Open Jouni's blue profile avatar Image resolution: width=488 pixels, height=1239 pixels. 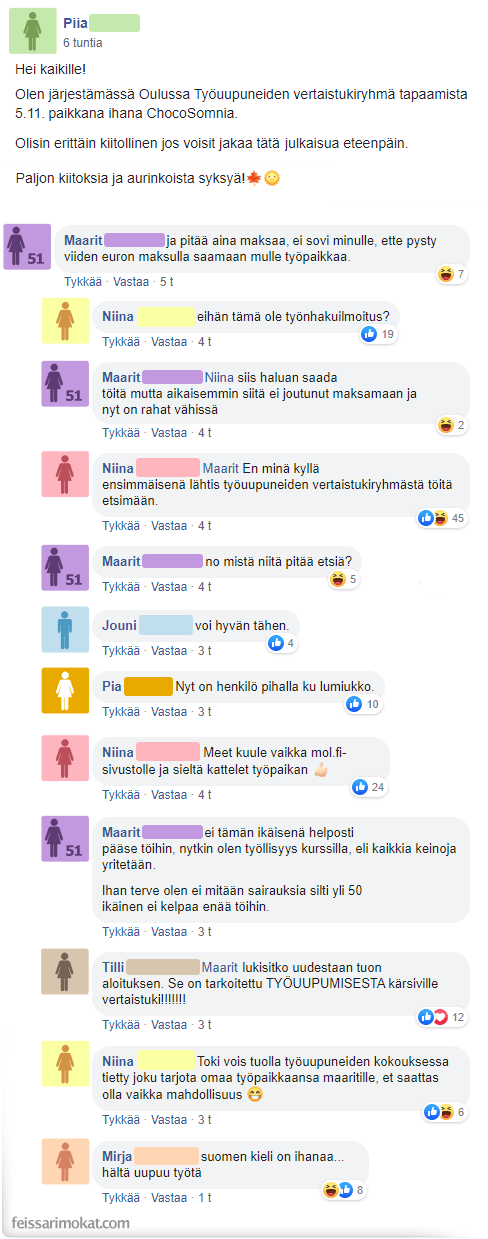point(64,632)
